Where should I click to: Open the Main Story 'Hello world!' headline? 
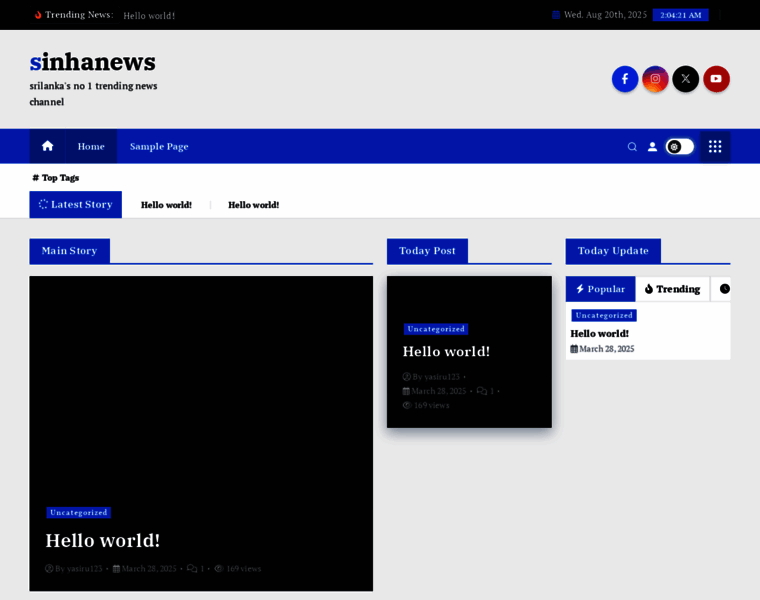click(102, 540)
